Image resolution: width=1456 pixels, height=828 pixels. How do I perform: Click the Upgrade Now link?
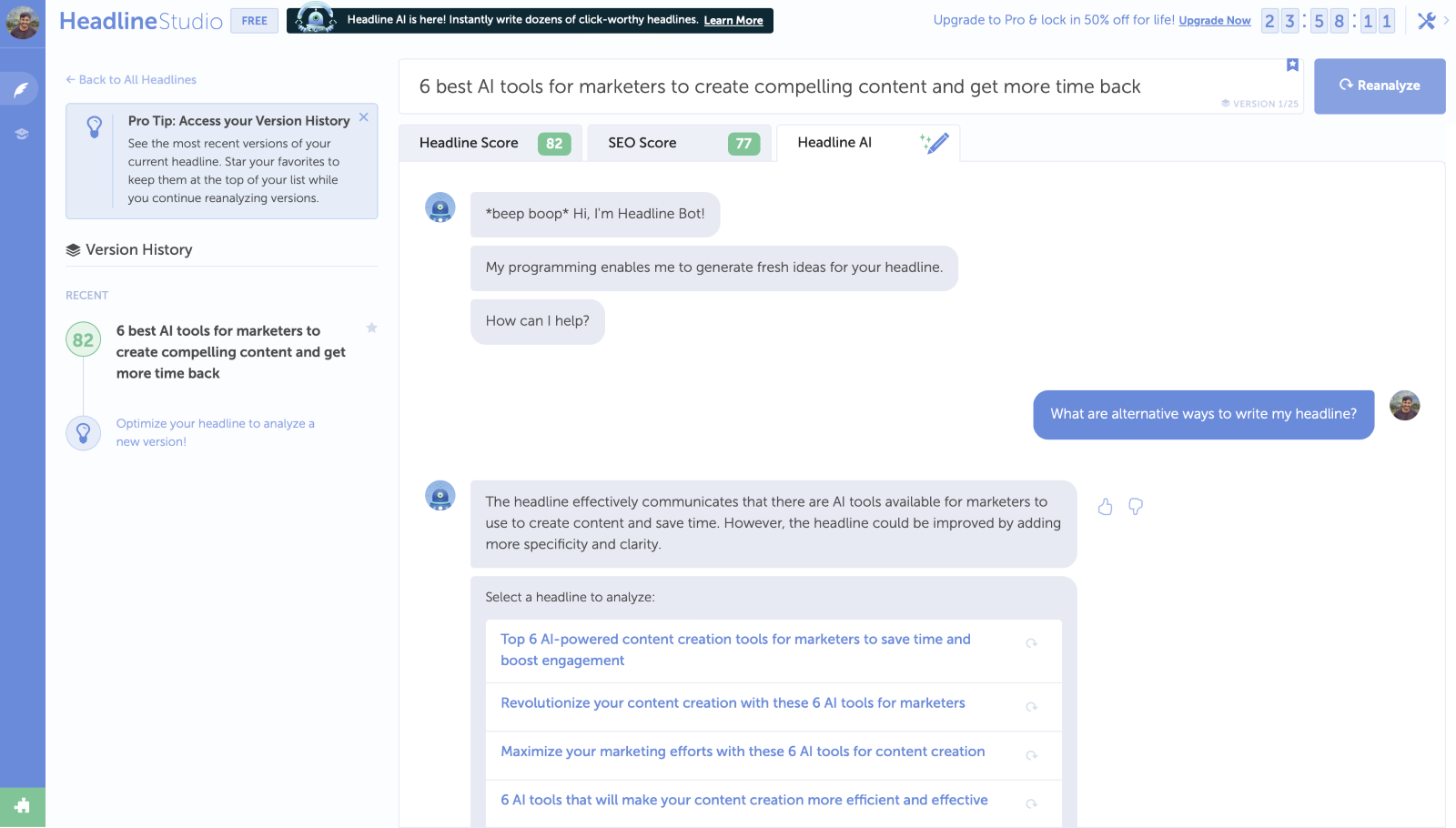[1215, 21]
